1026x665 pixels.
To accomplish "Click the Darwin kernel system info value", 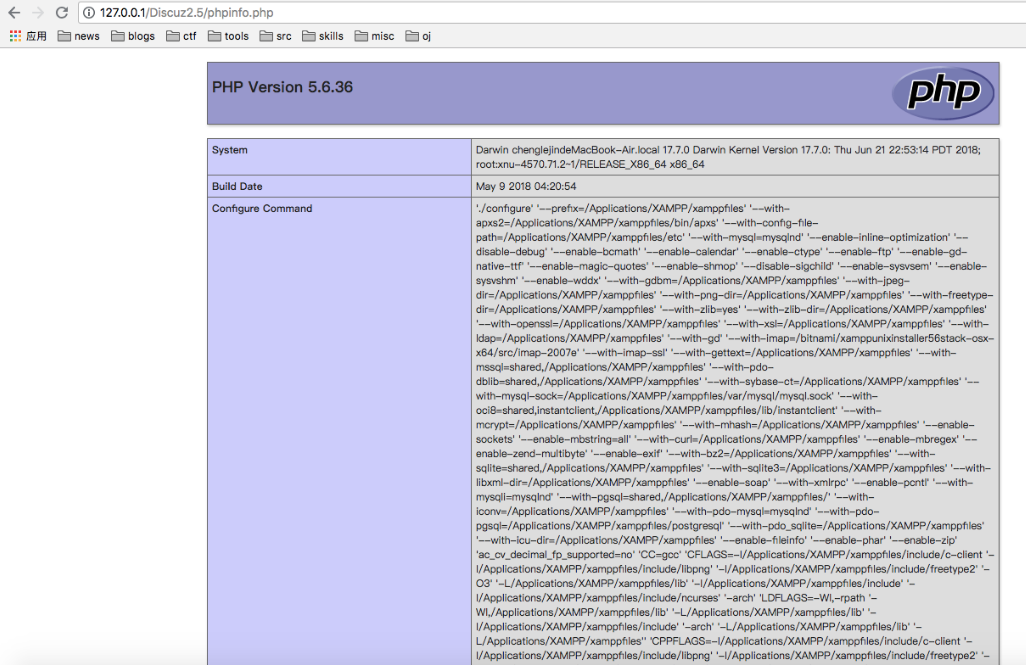I will pos(728,157).
